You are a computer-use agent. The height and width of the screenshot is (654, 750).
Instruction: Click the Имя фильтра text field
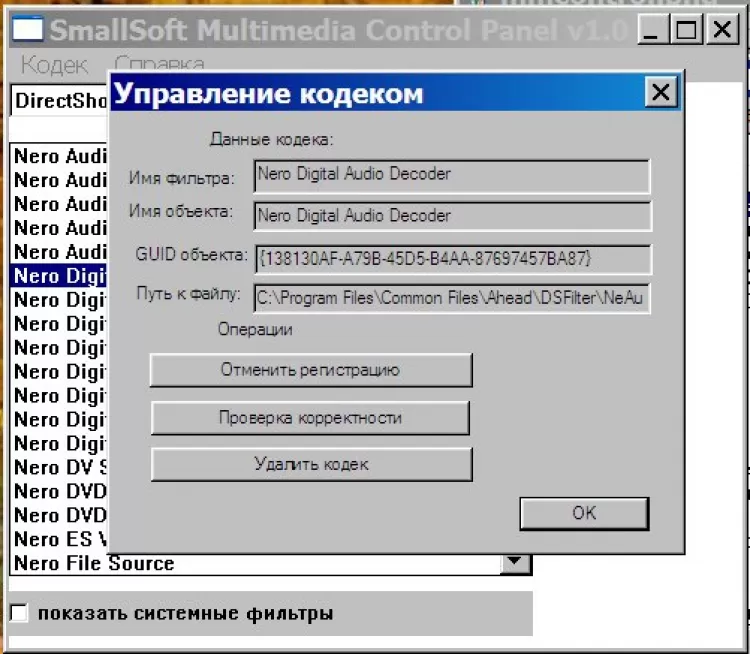[452, 176]
